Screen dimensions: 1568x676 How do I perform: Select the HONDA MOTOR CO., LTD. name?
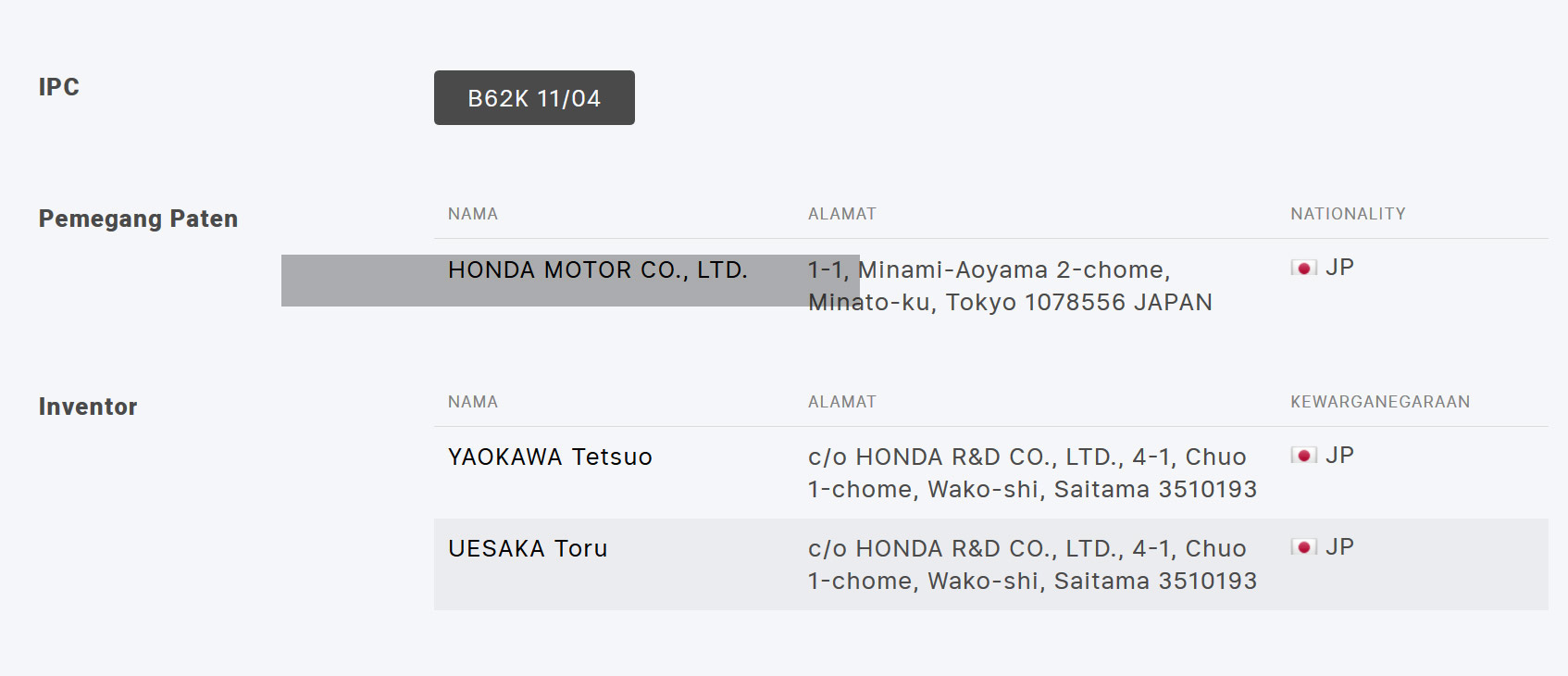coord(598,270)
